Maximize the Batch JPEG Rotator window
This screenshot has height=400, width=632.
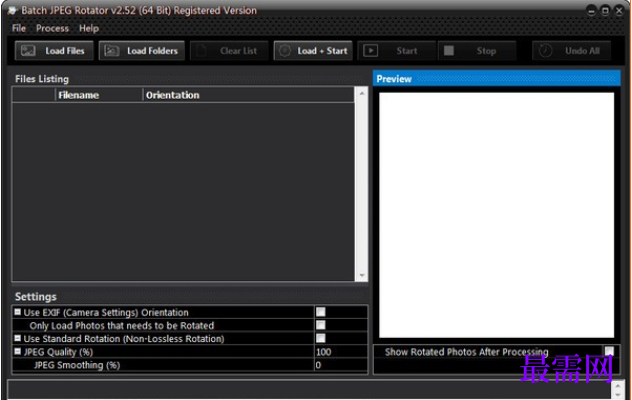[x=605, y=11]
